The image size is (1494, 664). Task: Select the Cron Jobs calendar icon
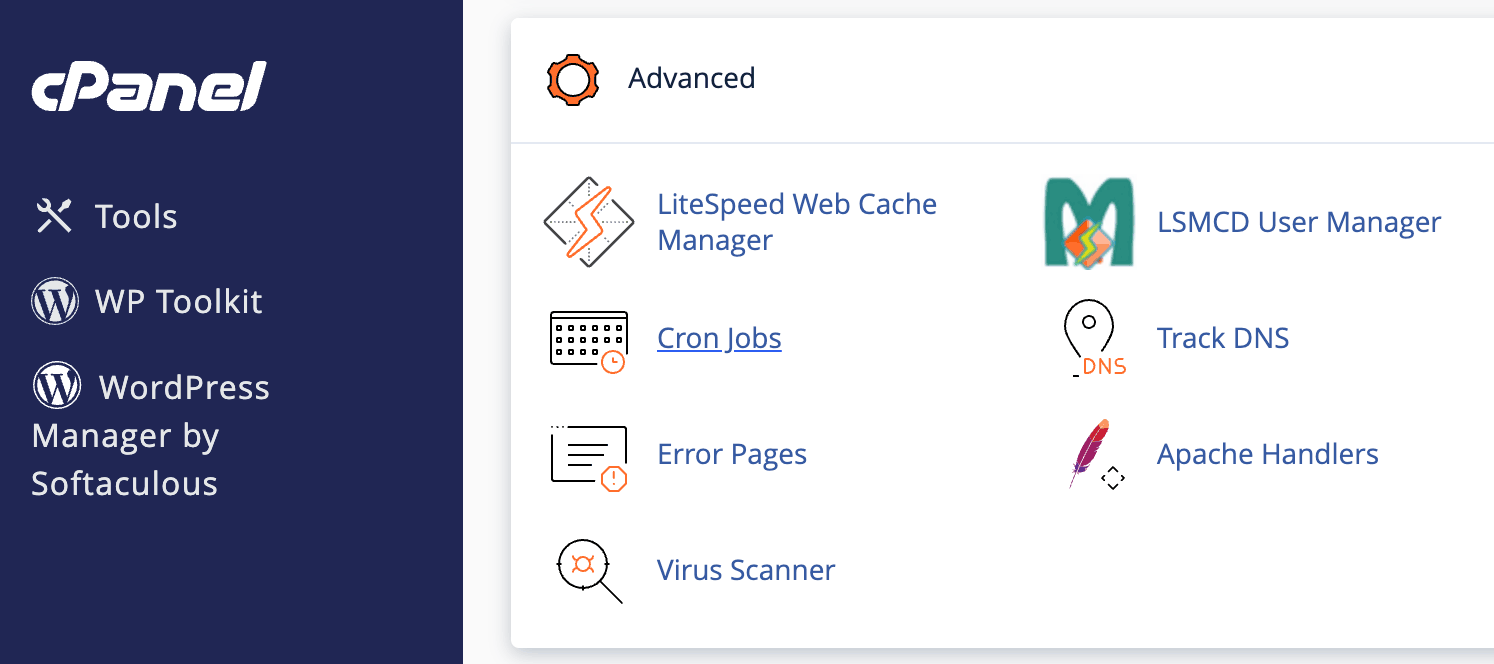tap(589, 338)
